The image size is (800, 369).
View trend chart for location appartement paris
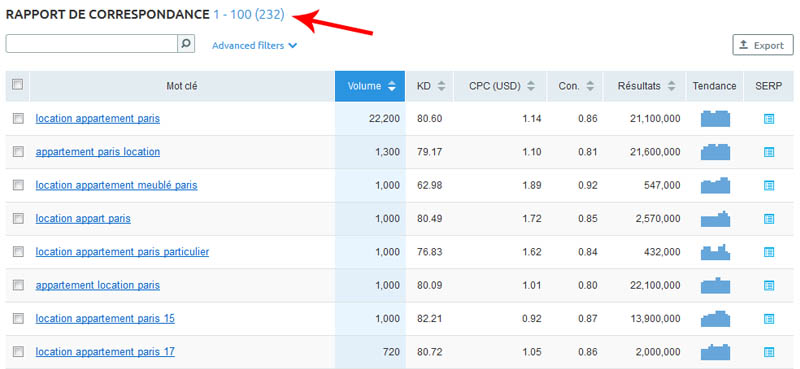click(x=715, y=118)
